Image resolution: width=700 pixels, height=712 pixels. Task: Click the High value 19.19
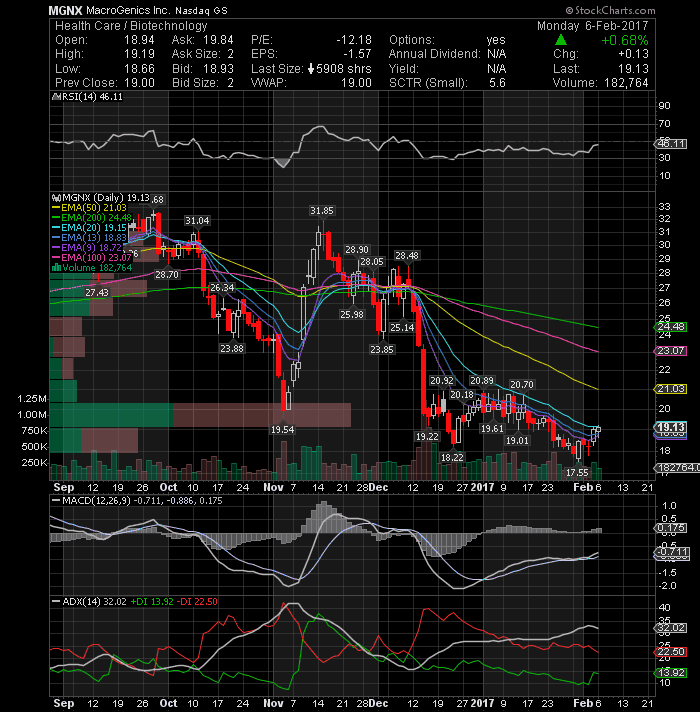[139, 54]
